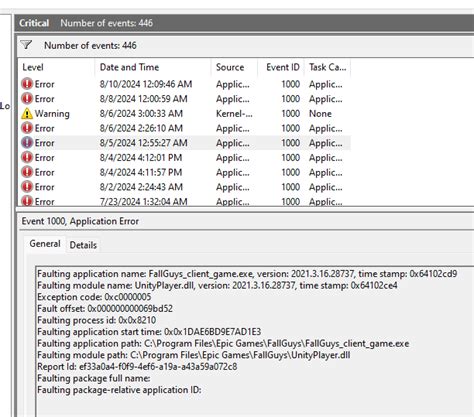Click error icon of selected 8/5/2024 12:55:27 AM event

(27, 143)
